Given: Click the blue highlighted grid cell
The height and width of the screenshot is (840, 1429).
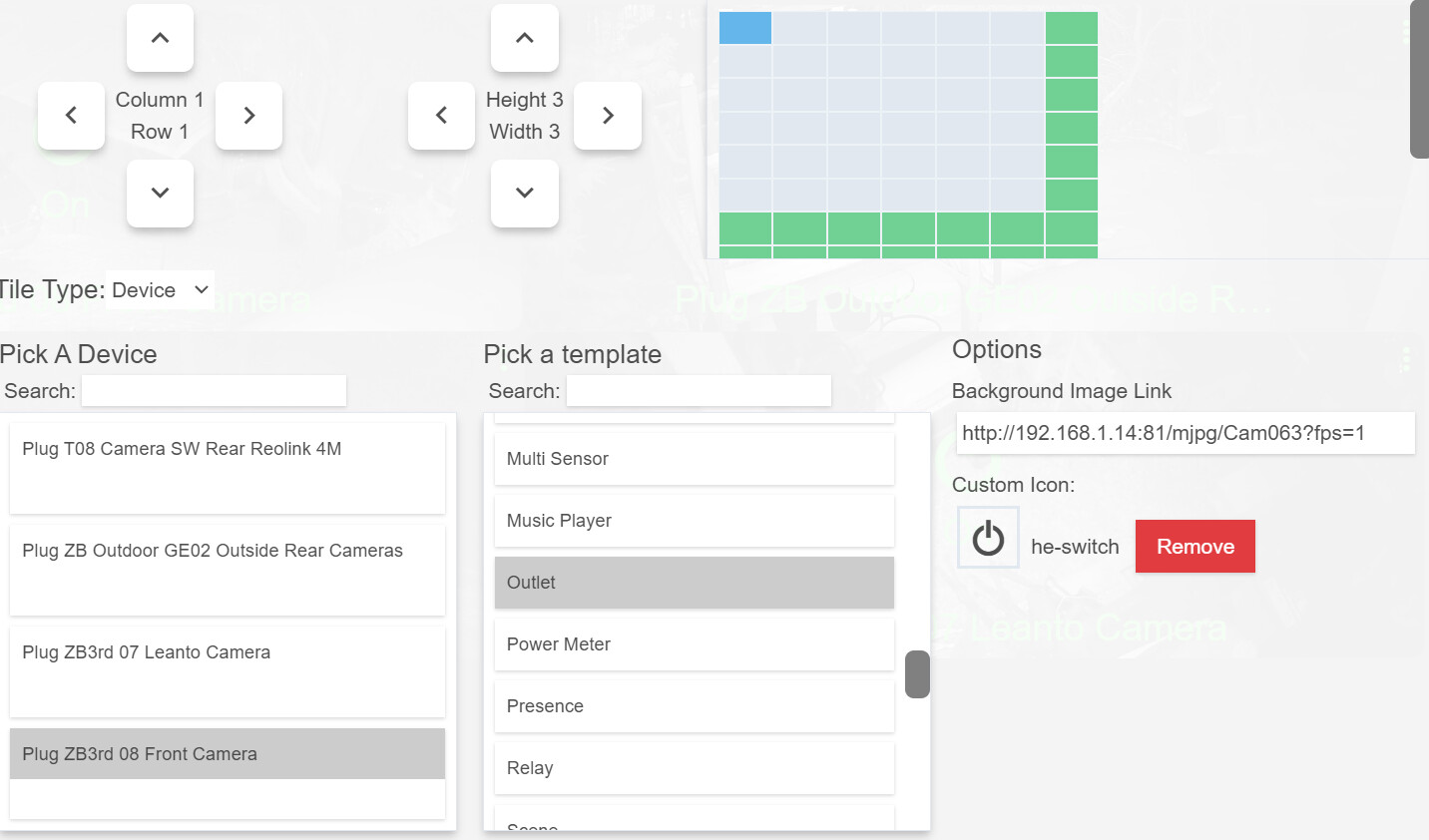Looking at the screenshot, I should click(745, 28).
